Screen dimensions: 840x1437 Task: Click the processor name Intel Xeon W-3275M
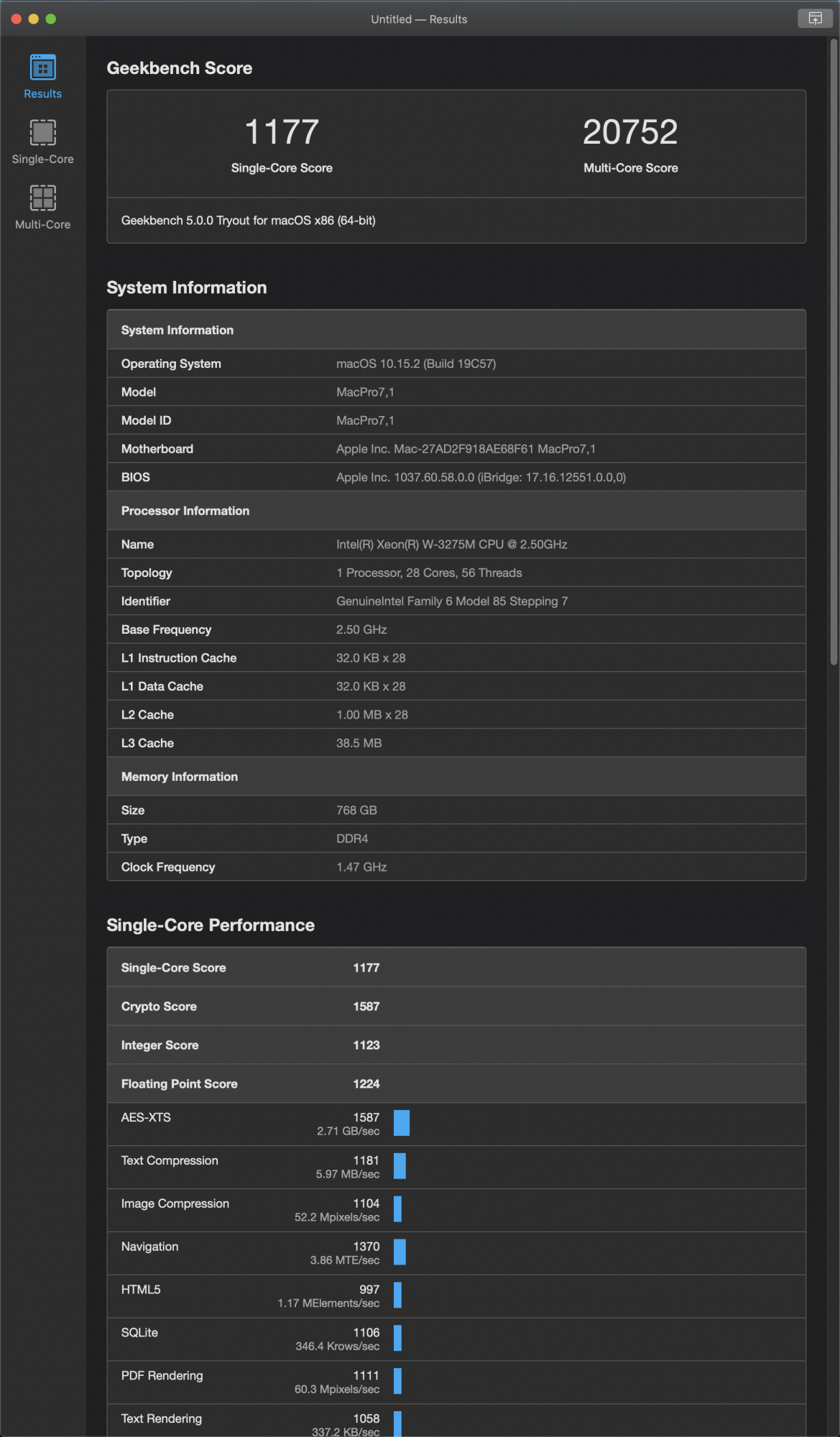coord(451,545)
